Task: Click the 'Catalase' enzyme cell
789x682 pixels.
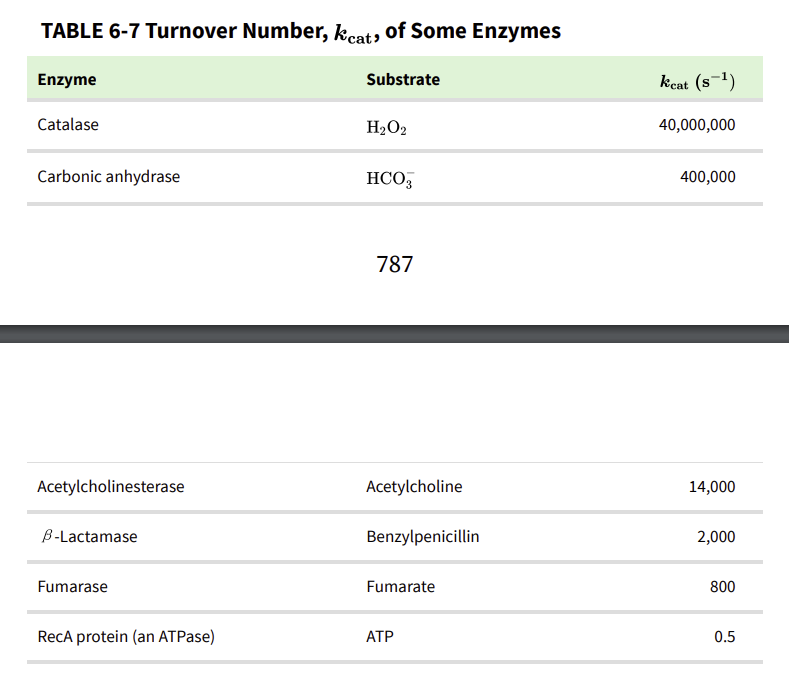Action: pyautogui.click(x=68, y=126)
